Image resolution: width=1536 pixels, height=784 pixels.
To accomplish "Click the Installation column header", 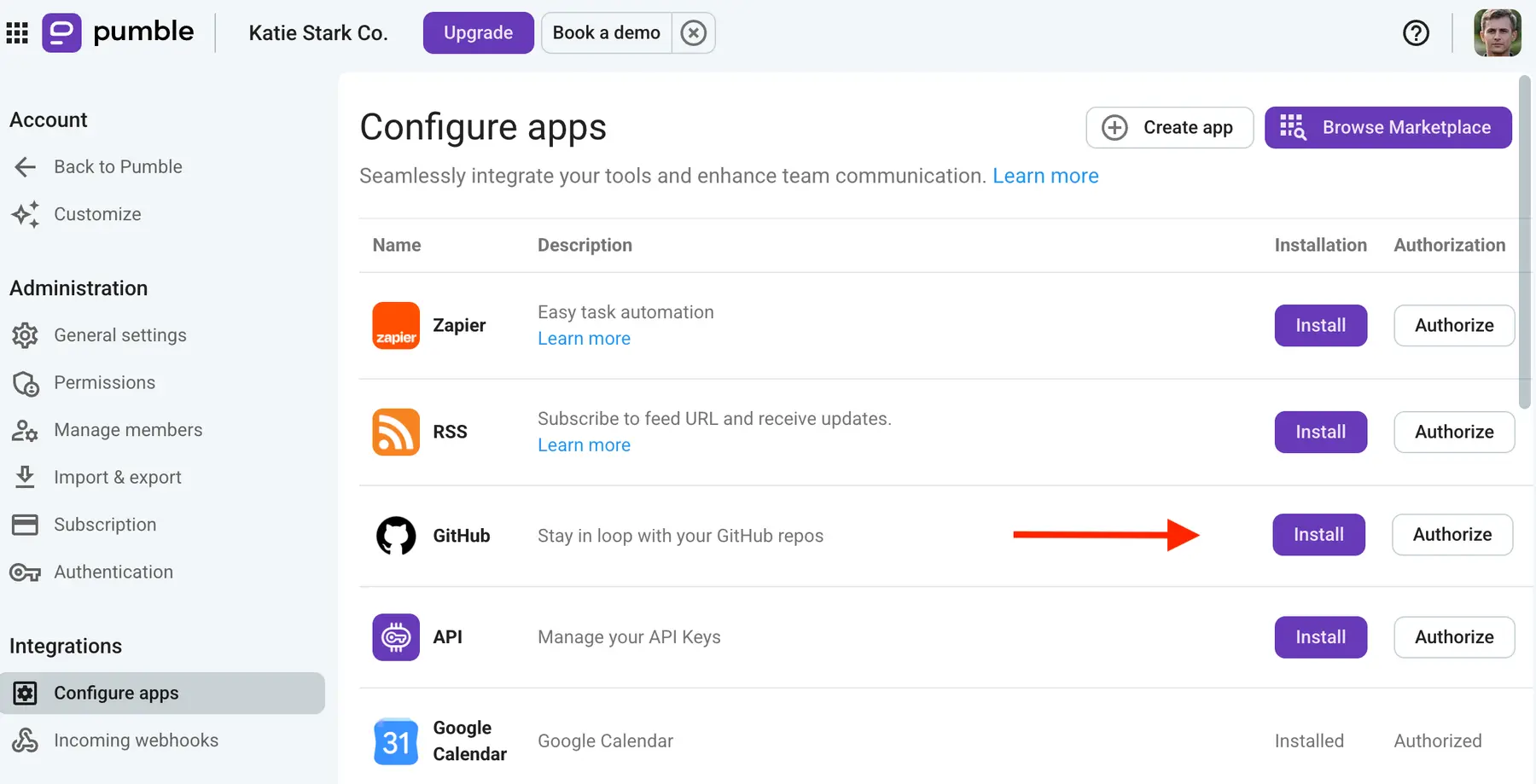I will coord(1321,246).
